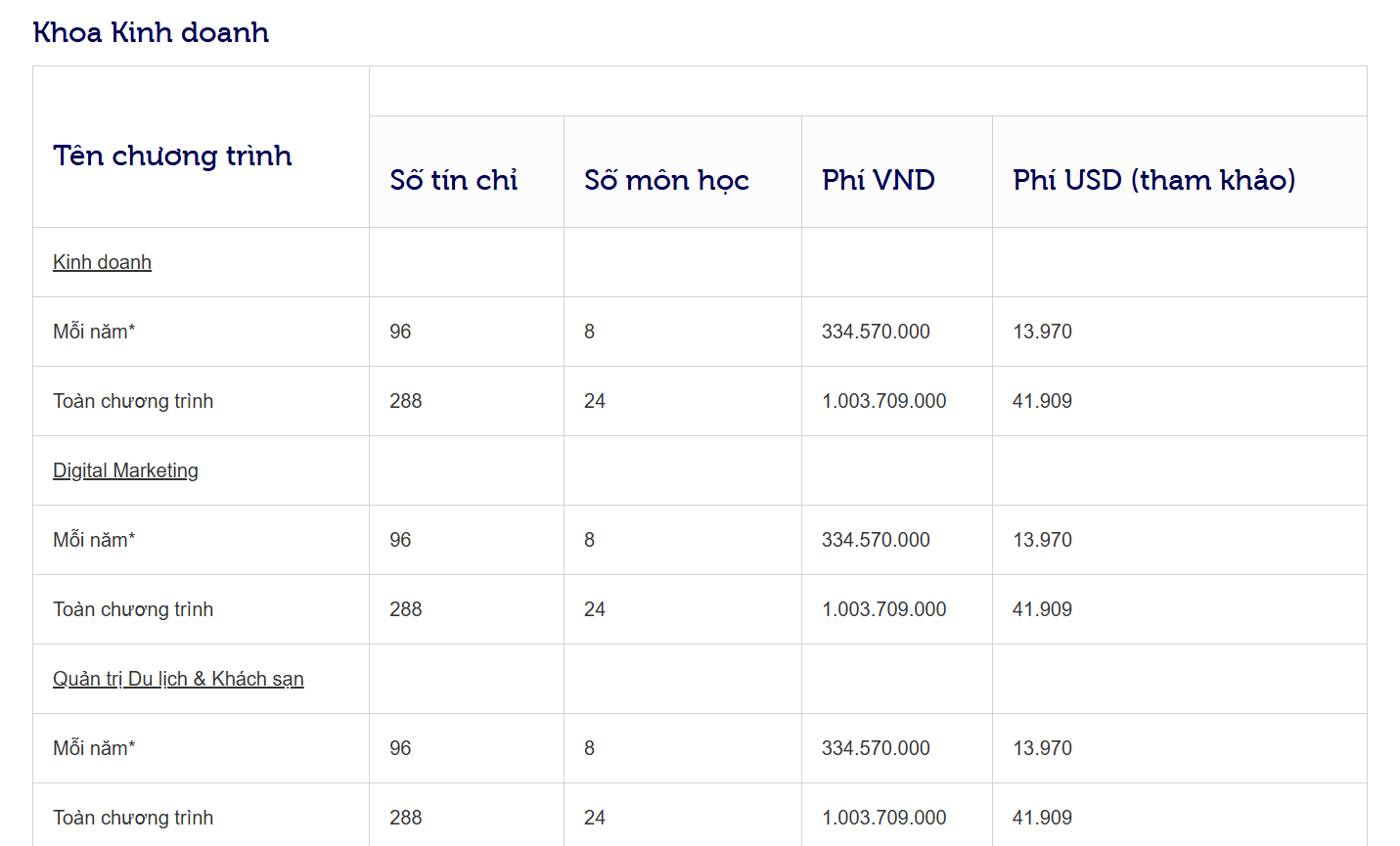
Task: Select 1.003.709.000 in Kinh doanh full-program row
Action: coord(884,401)
